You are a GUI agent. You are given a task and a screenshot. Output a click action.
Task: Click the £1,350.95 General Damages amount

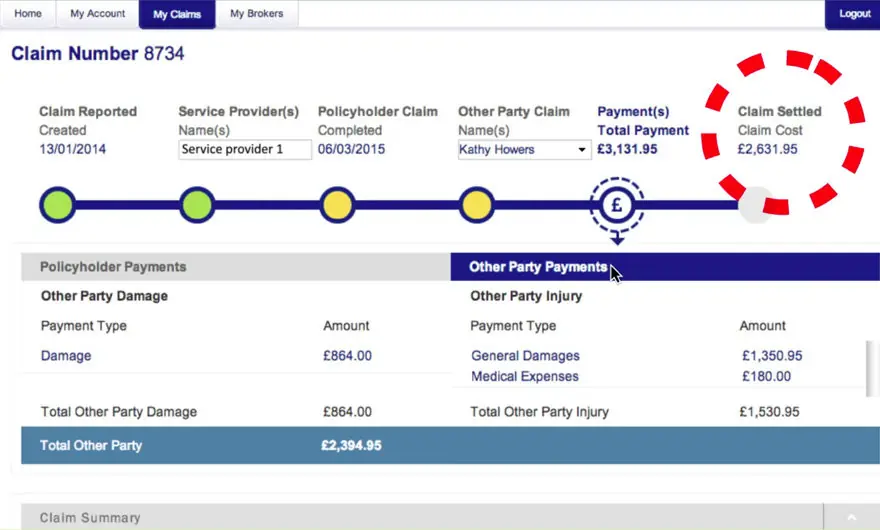tap(772, 356)
